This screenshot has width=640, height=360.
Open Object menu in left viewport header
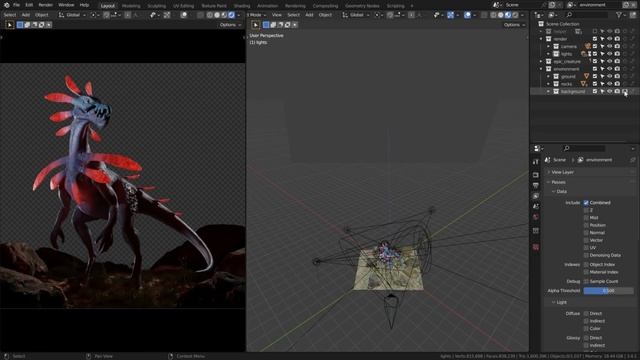coord(42,15)
